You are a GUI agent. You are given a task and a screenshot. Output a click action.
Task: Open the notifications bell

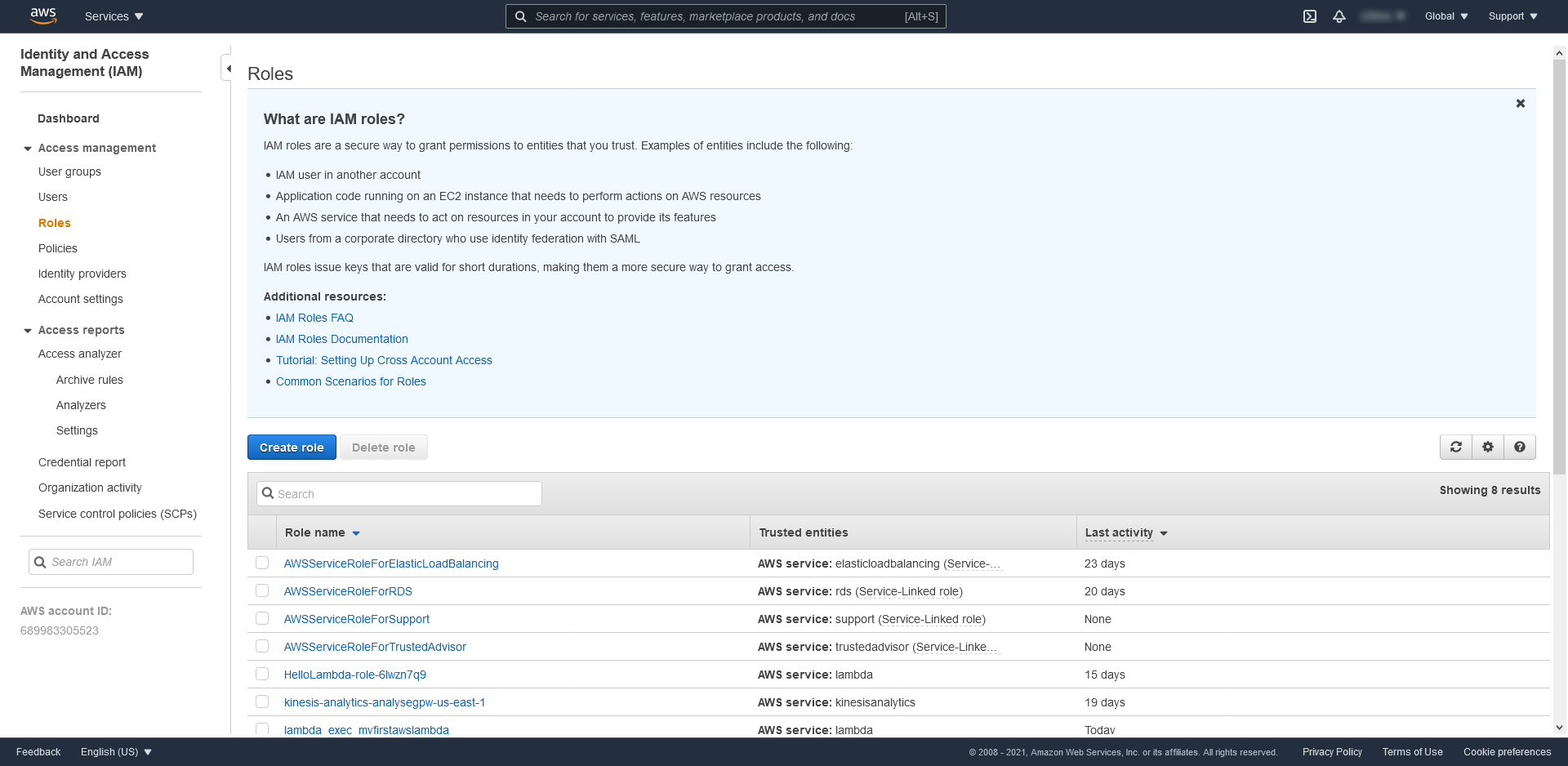[x=1339, y=16]
